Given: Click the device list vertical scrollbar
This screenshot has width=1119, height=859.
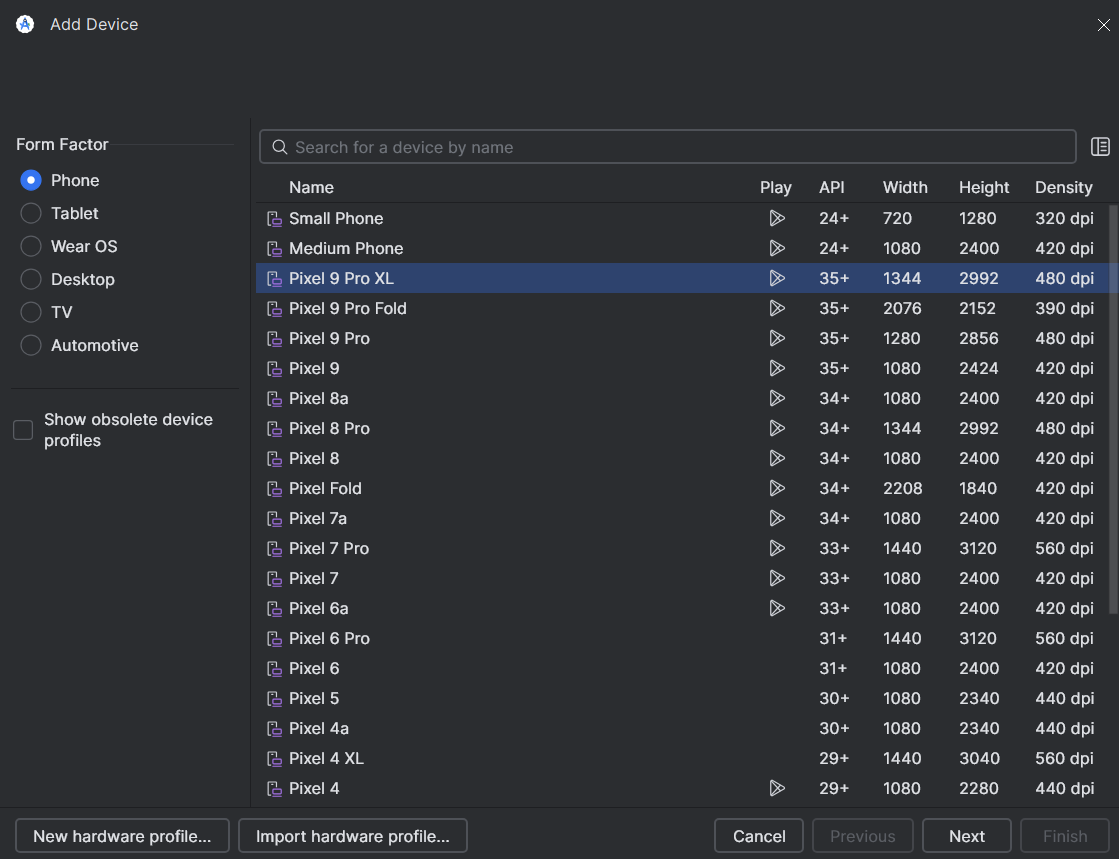Looking at the screenshot, I should tap(1113, 408).
